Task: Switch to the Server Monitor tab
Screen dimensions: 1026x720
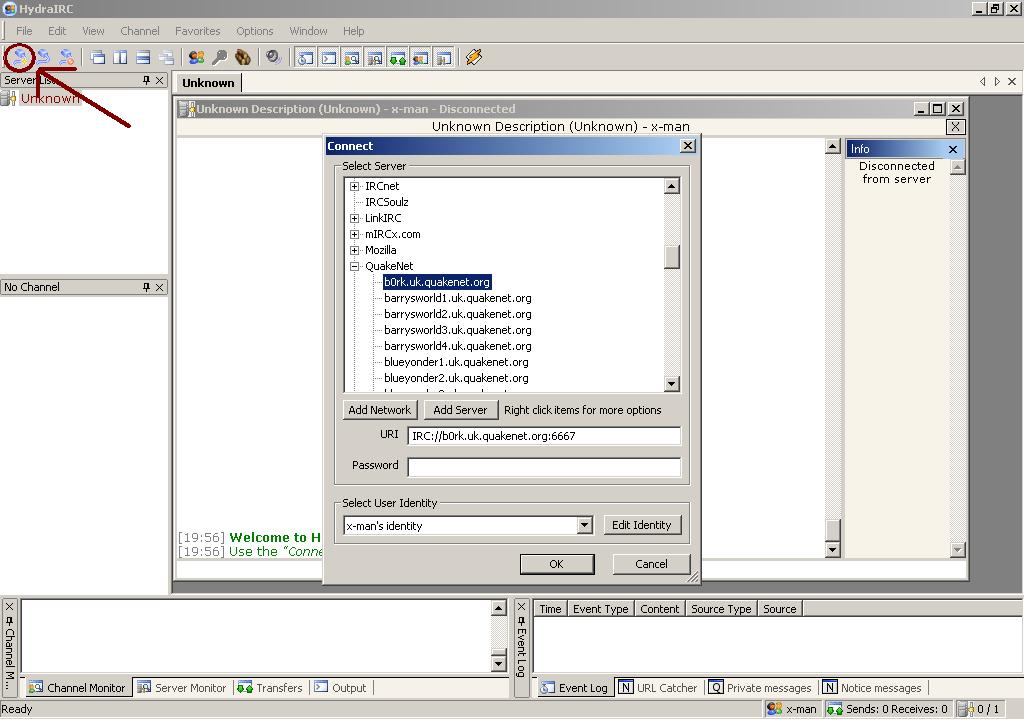Action: (183, 688)
